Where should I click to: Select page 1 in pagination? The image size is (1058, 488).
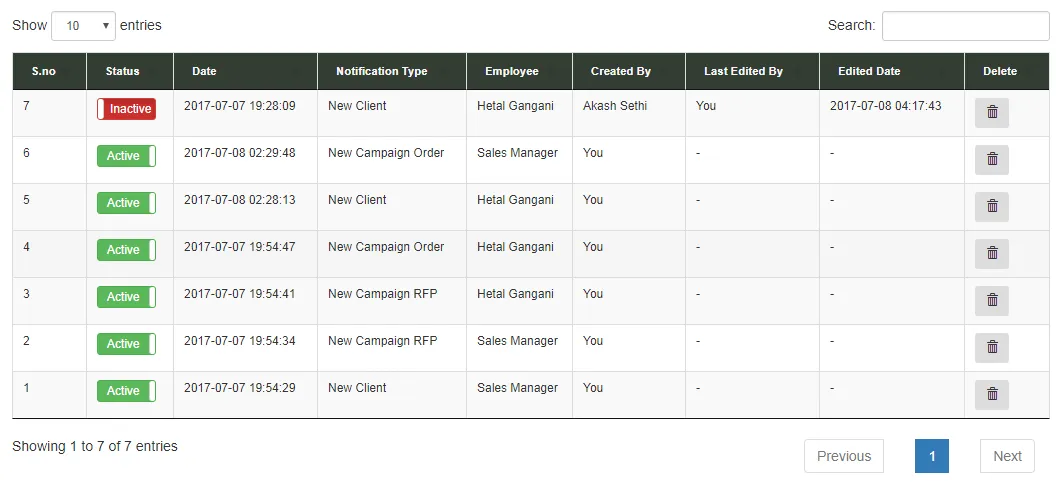tap(931, 456)
